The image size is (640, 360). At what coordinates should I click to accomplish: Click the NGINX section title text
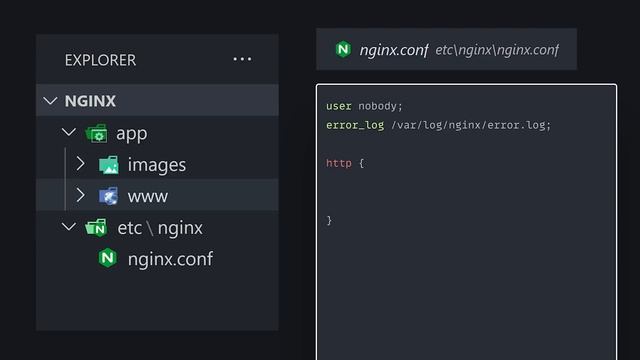click(x=90, y=101)
